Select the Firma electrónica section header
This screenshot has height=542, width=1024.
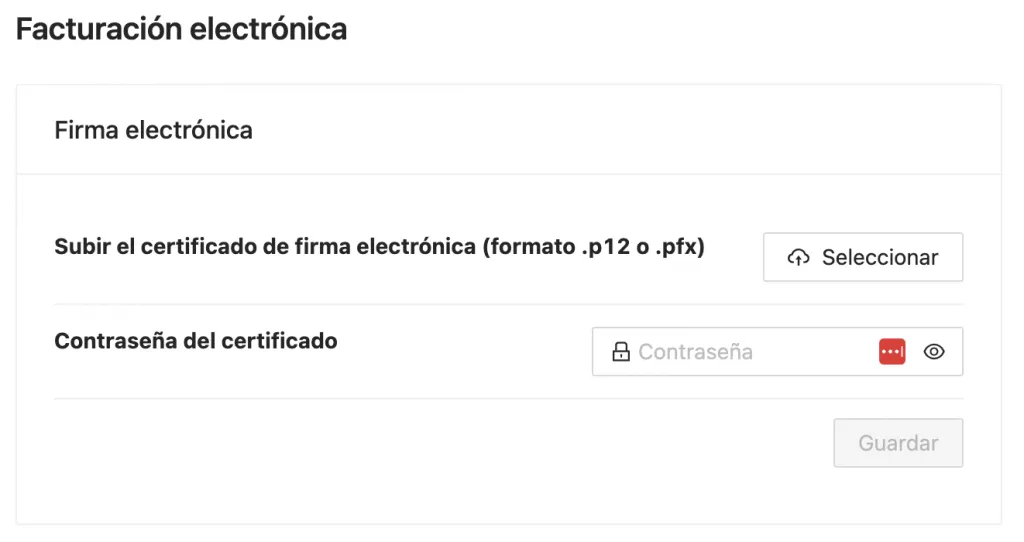[x=153, y=130]
